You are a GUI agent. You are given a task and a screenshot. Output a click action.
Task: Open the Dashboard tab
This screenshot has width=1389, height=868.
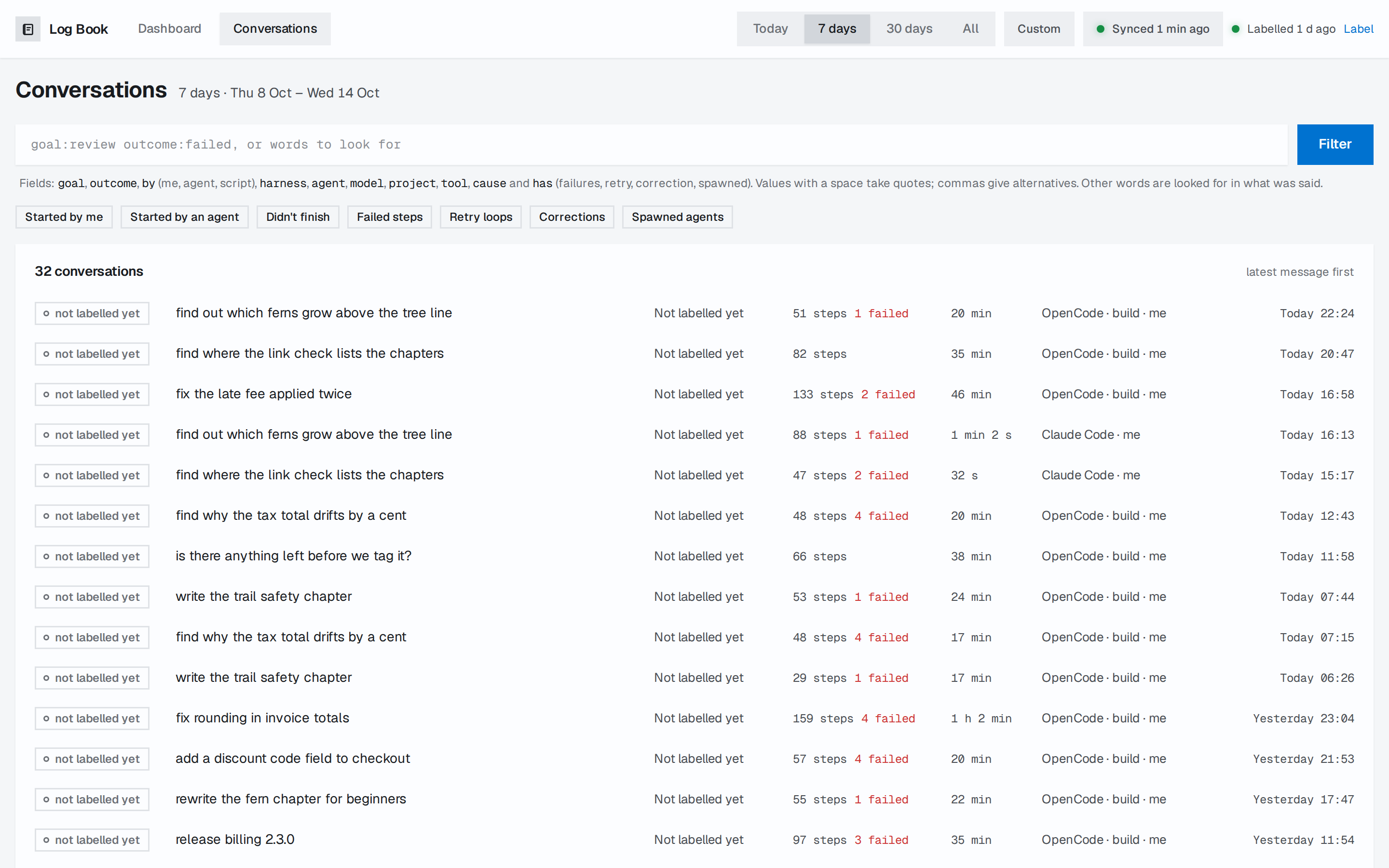point(169,29)
